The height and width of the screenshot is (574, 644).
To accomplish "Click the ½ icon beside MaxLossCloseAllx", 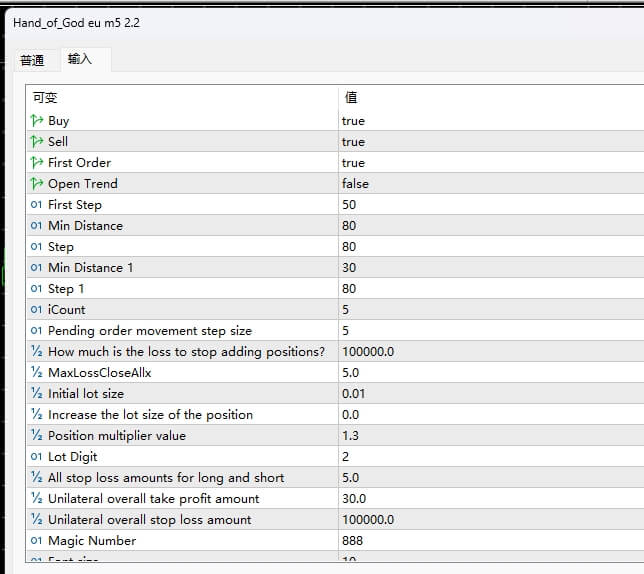I will pyautogui.click(x=37, y=373).
